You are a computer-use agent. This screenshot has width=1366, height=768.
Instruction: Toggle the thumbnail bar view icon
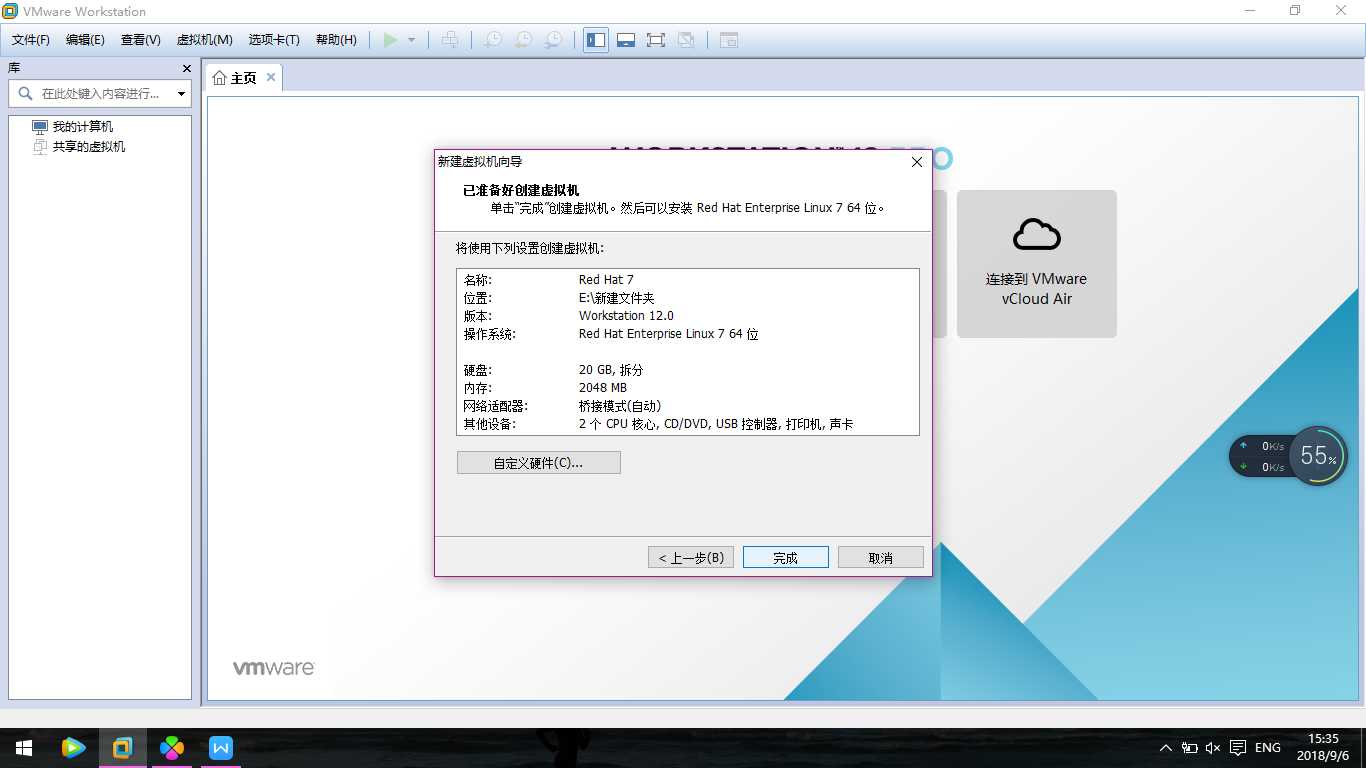tap(626, 40)
